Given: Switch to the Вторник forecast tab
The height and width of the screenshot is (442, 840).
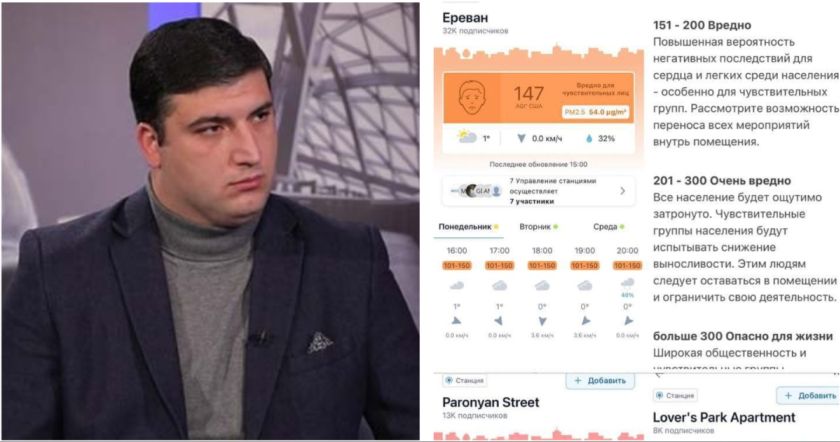Looking at the screenshot, I should click(538, 227).
